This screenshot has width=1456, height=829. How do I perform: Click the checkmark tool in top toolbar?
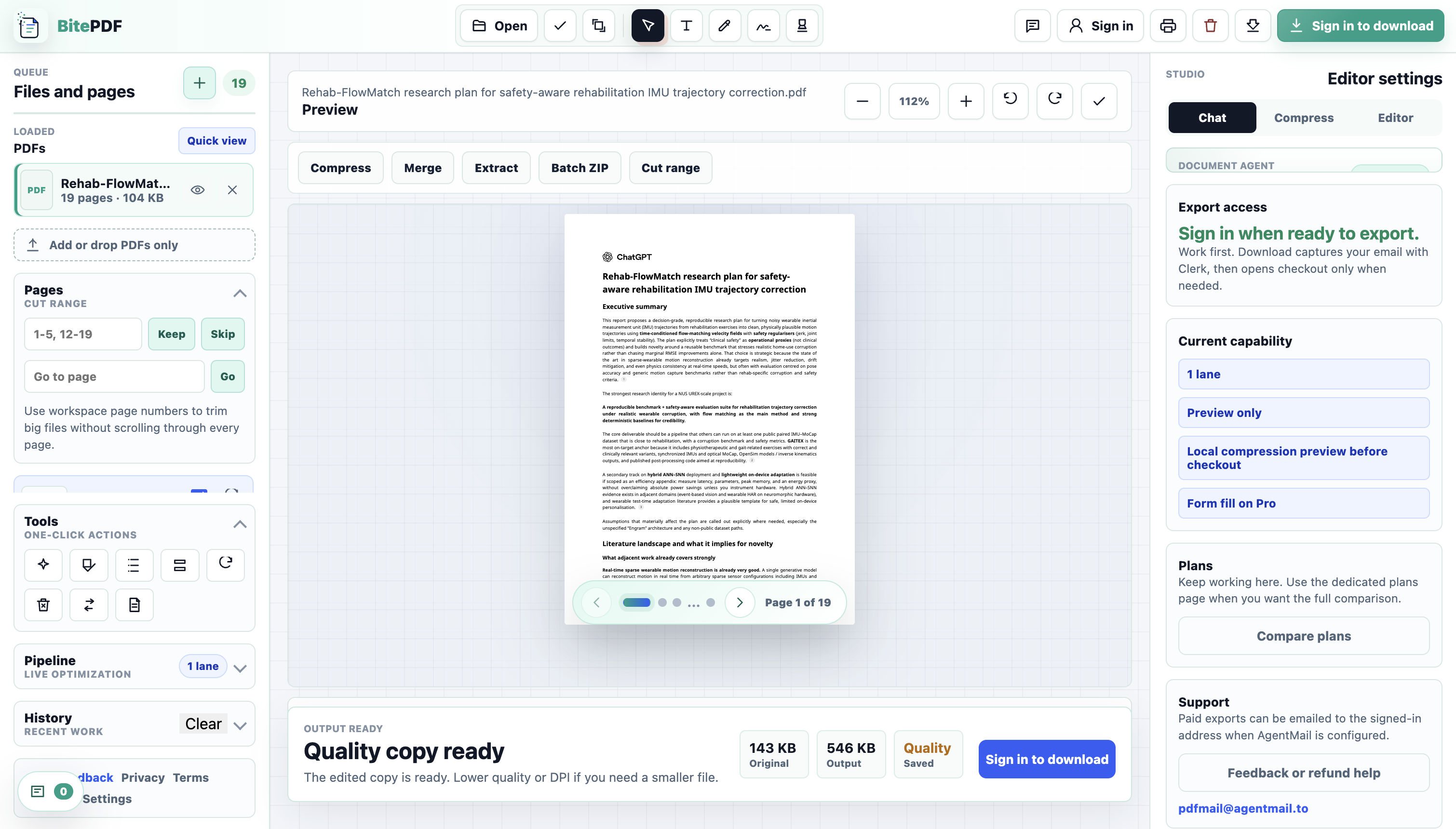point(560,26)
